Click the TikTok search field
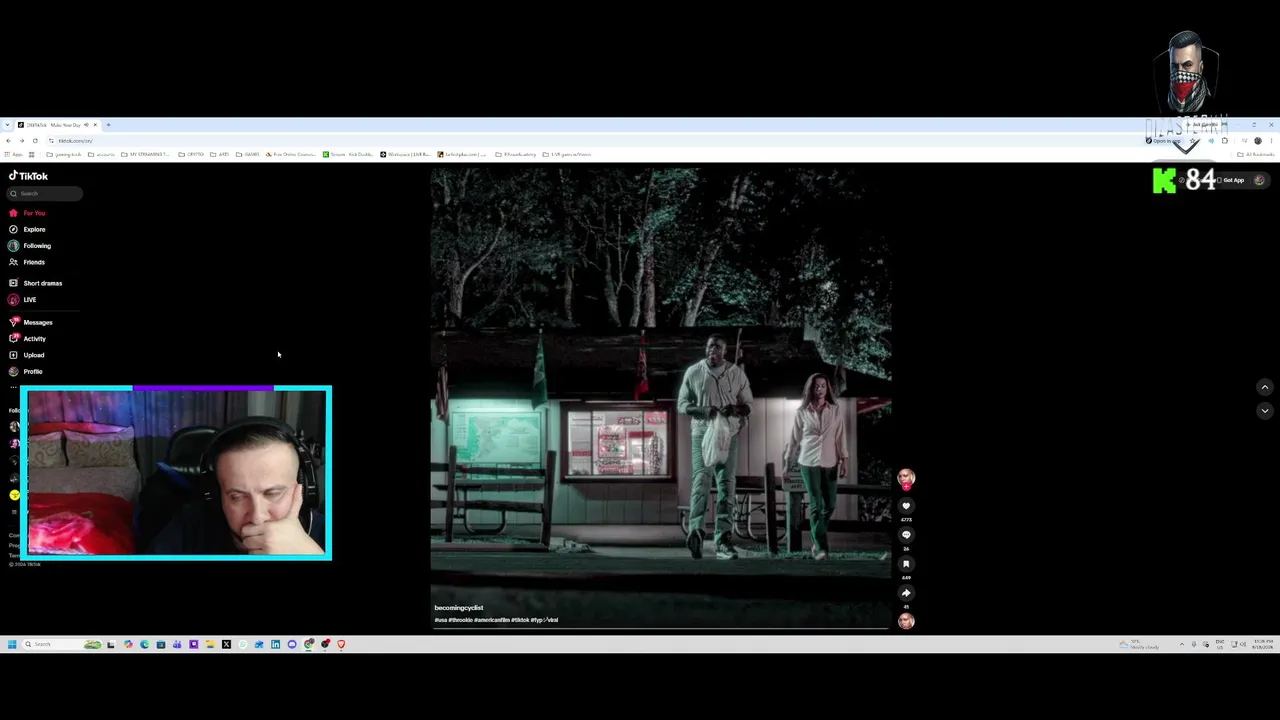1280x720 pixels. [45, 193]
